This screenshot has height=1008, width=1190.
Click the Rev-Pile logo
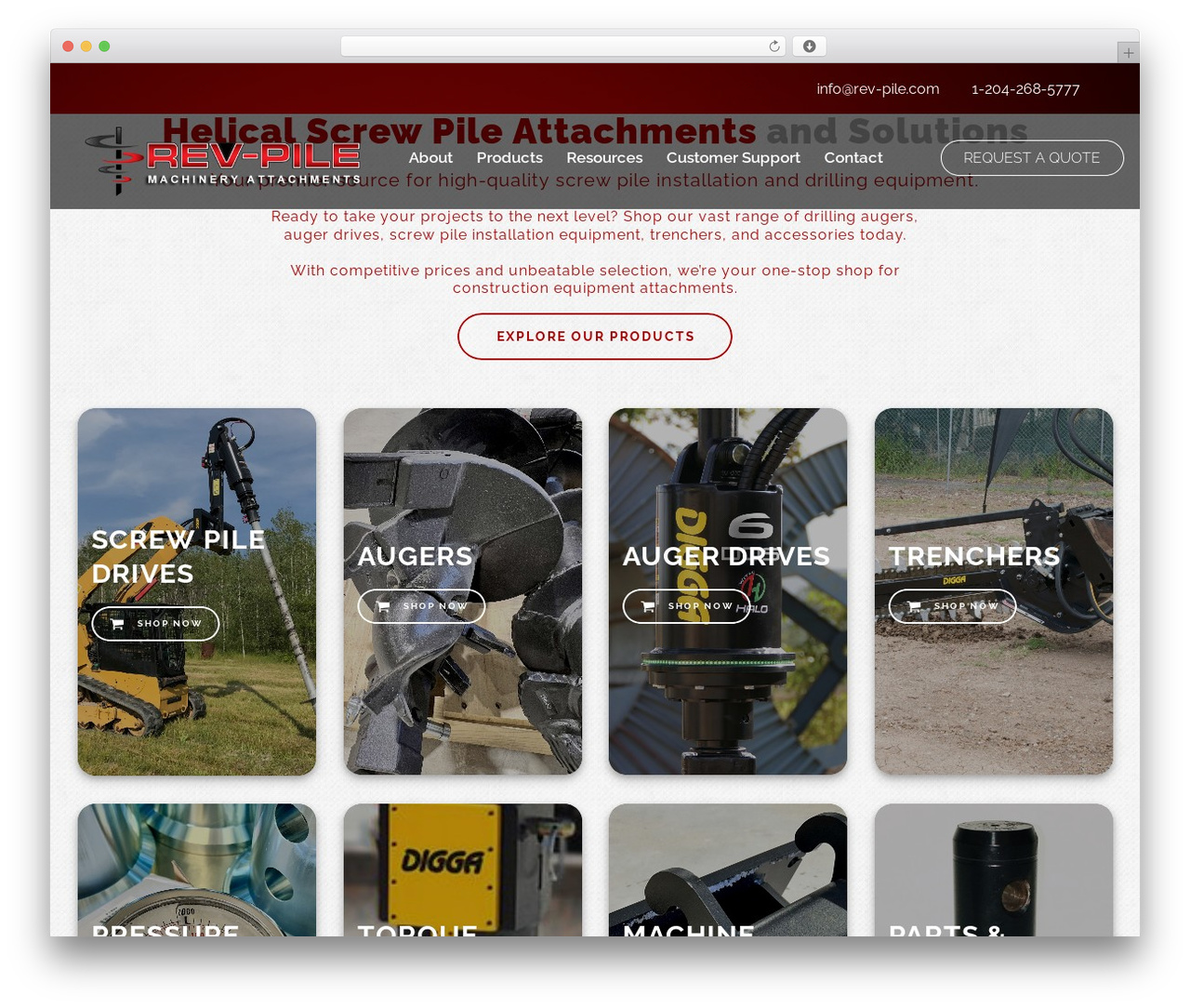tap(222, 162)
